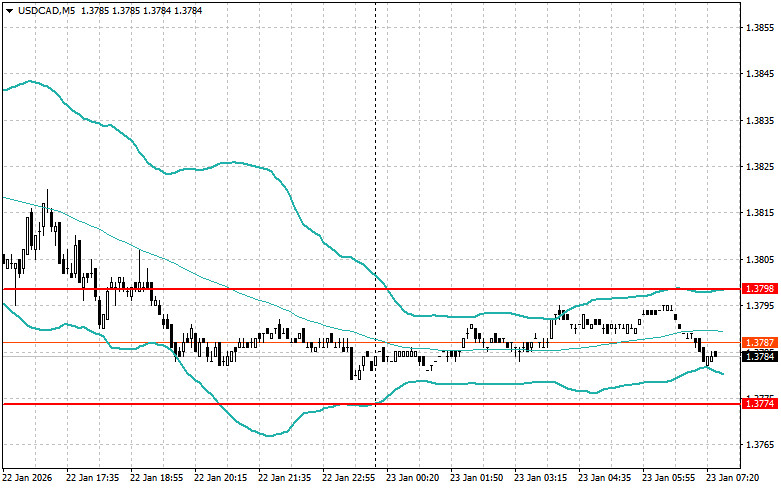
Task: Click the 22 Jan 21:35 time label
Action: point(284,478)
